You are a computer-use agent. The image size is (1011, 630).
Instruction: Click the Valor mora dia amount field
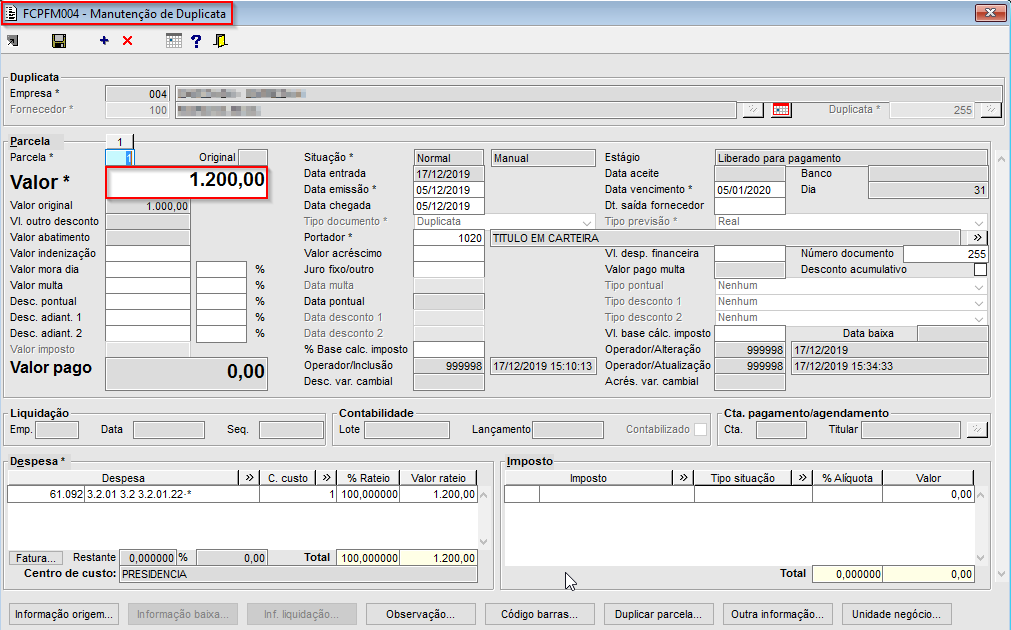(x=148, y=270)
